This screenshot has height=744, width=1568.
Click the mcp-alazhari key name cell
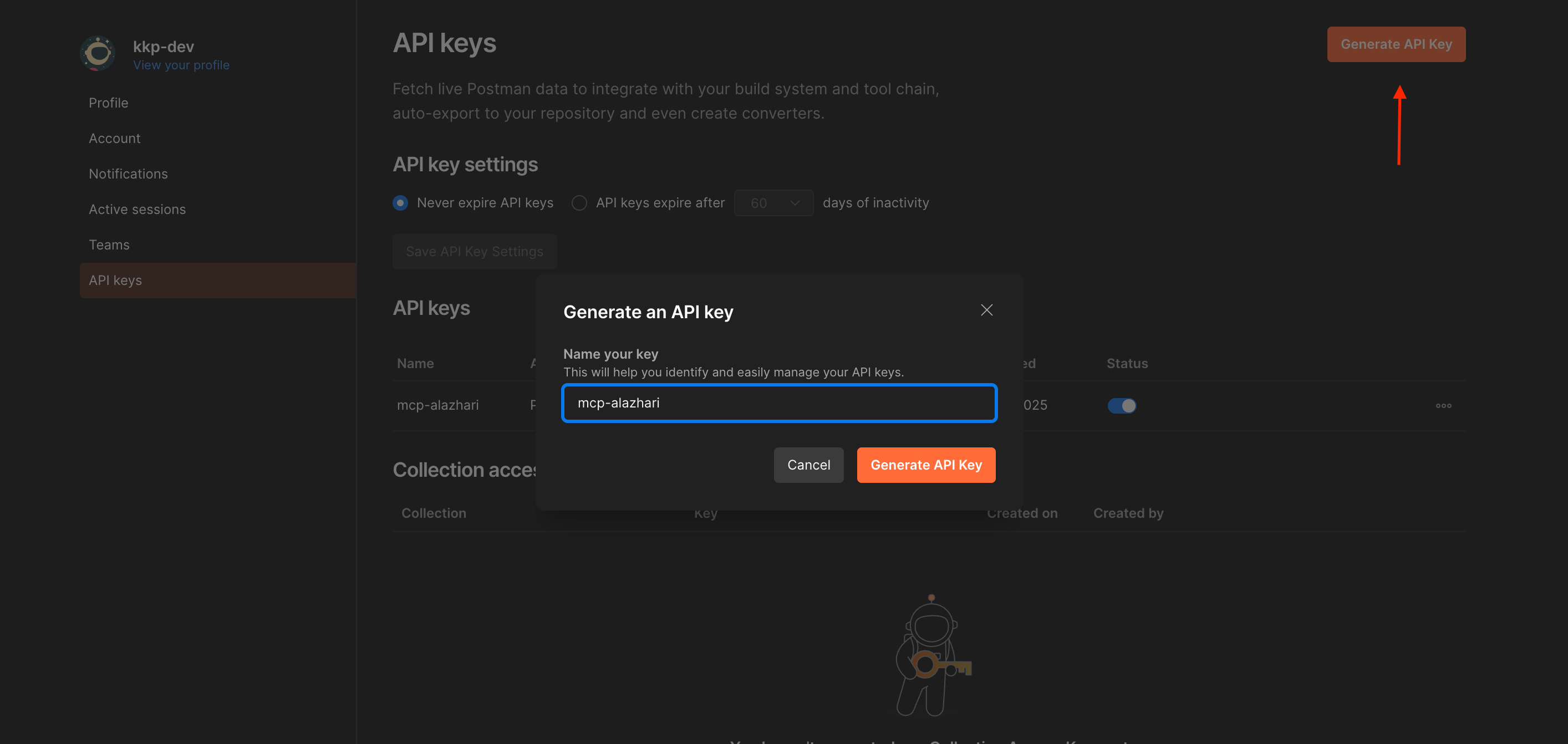click(x=437, y=405)
